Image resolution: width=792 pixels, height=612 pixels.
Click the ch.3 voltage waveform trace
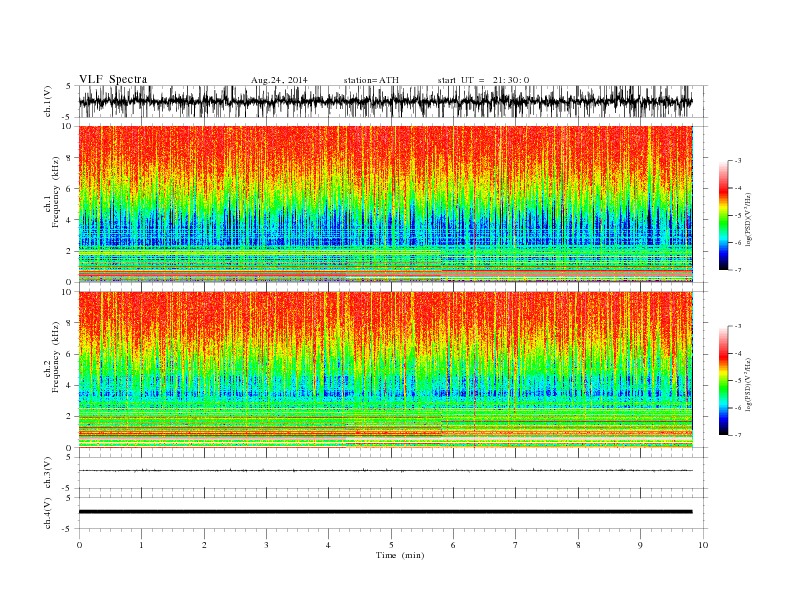pos(385,471)
